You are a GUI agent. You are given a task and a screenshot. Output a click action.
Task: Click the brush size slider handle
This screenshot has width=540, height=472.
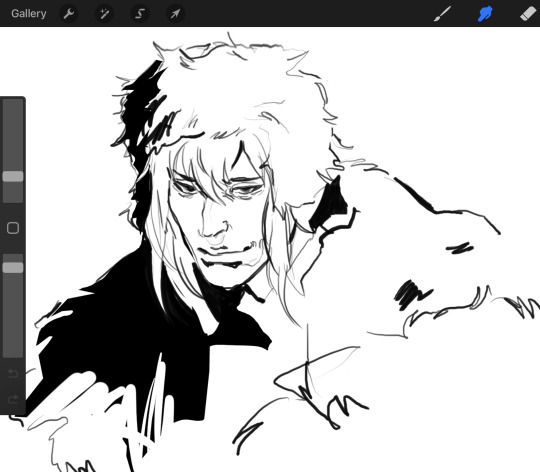(13, 176)
